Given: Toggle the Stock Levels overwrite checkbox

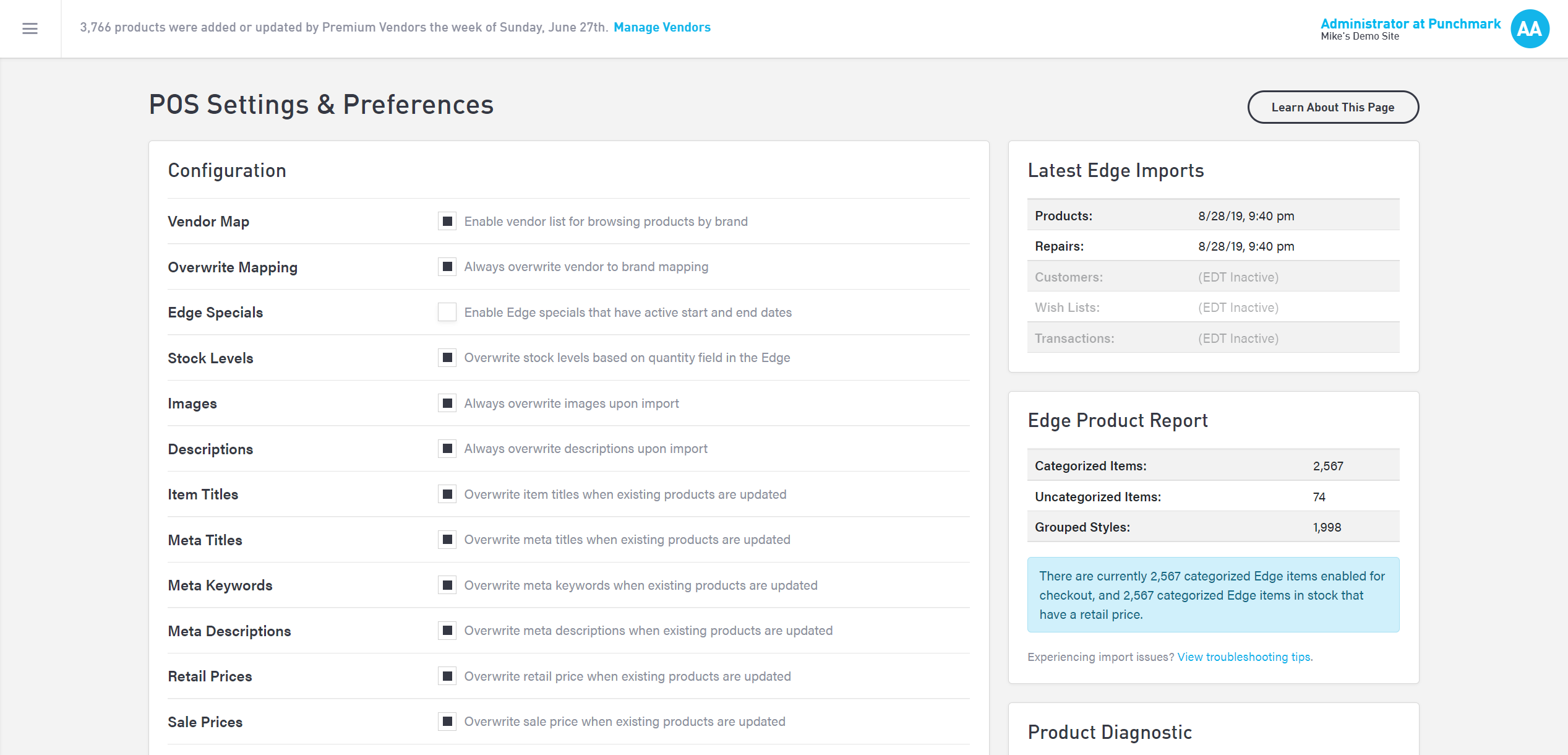Looking at the screenshot, I should (x=447, y=358).
